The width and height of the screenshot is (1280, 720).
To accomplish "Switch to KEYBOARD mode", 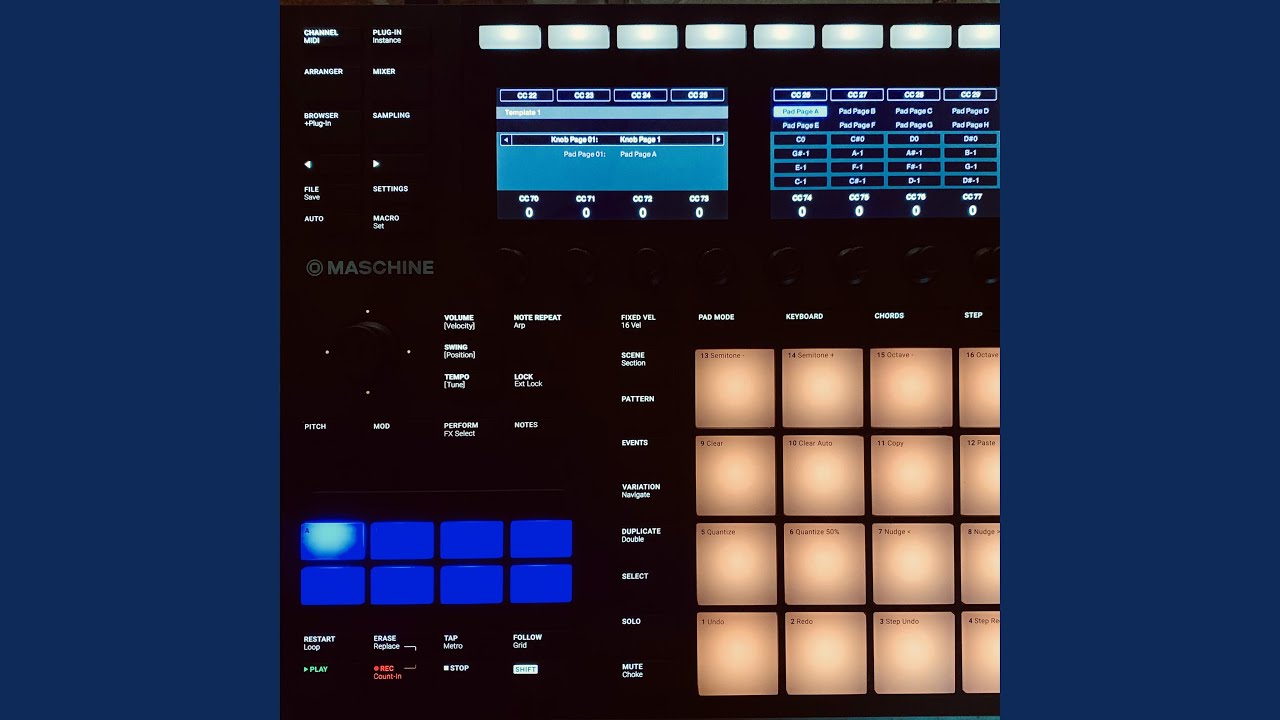I will pos(804,316).
